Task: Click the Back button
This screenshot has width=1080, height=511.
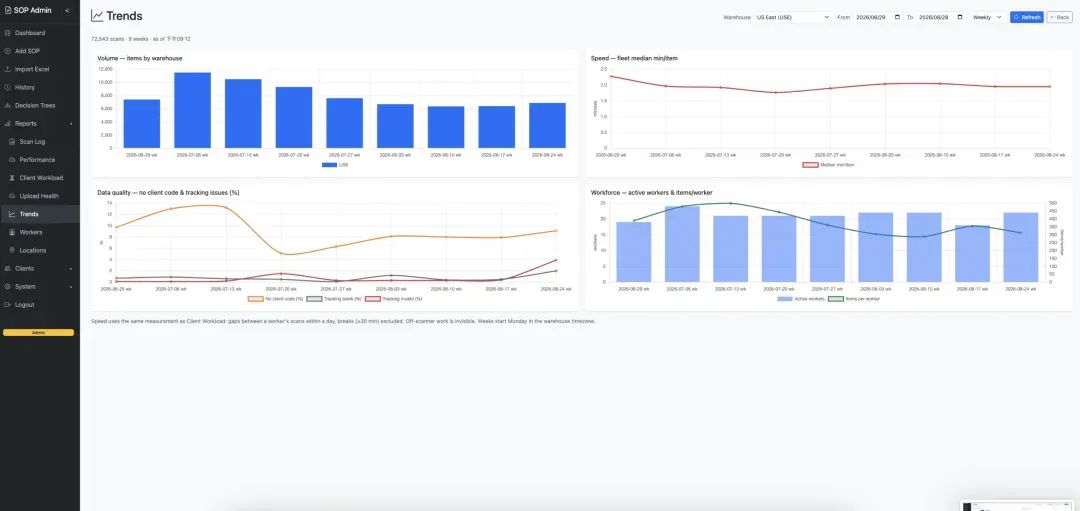Action: pos(1059,17)
